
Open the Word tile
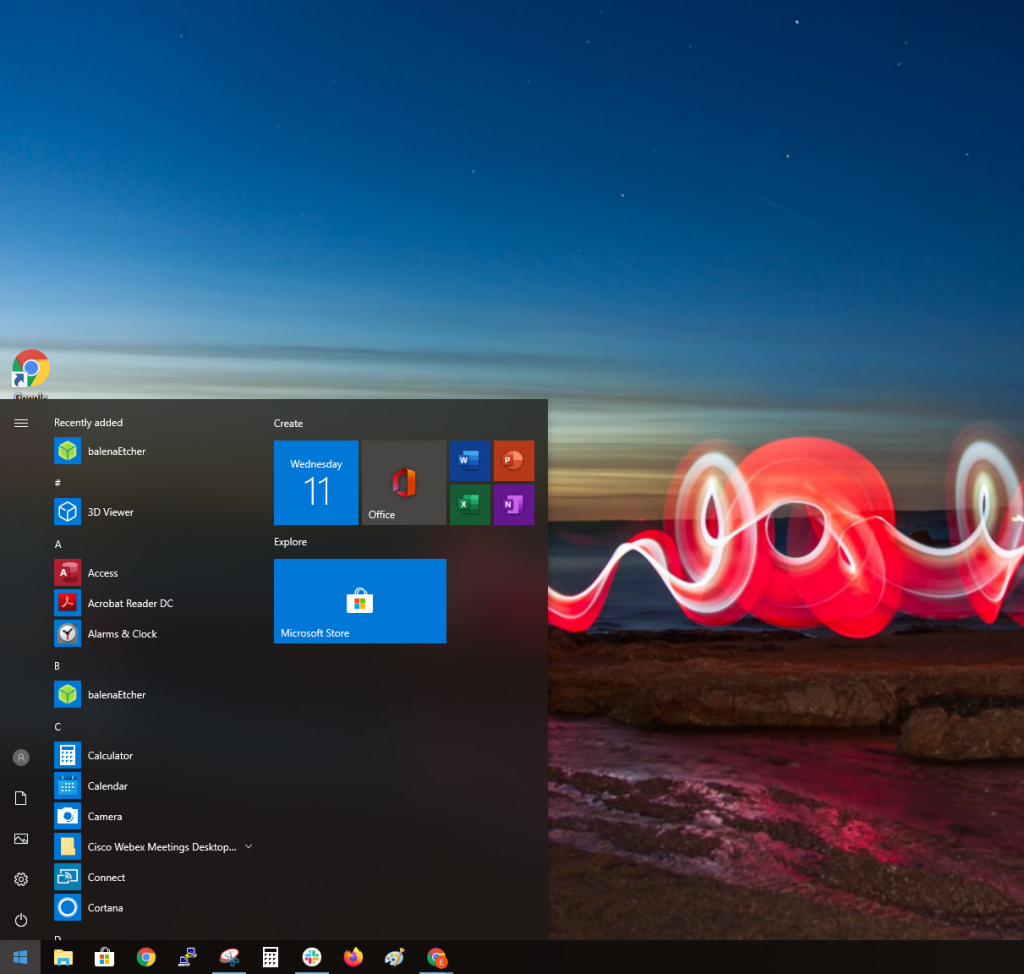[x=469, y=460]
